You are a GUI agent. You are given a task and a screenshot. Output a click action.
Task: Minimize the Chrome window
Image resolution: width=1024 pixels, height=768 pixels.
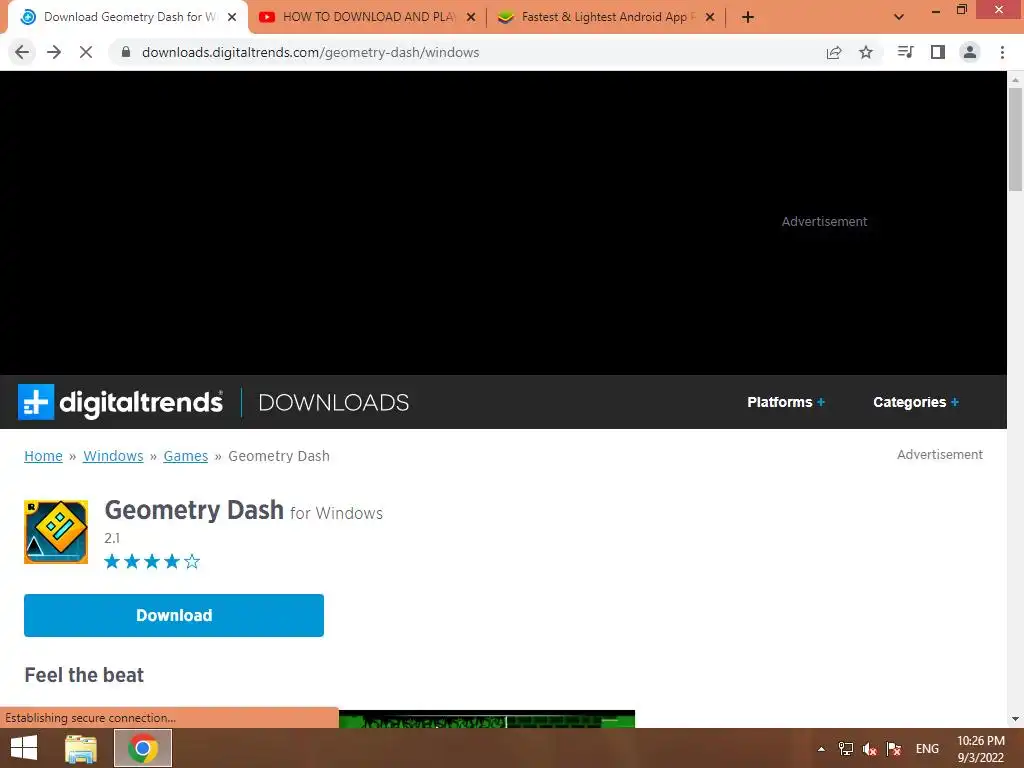936,10
